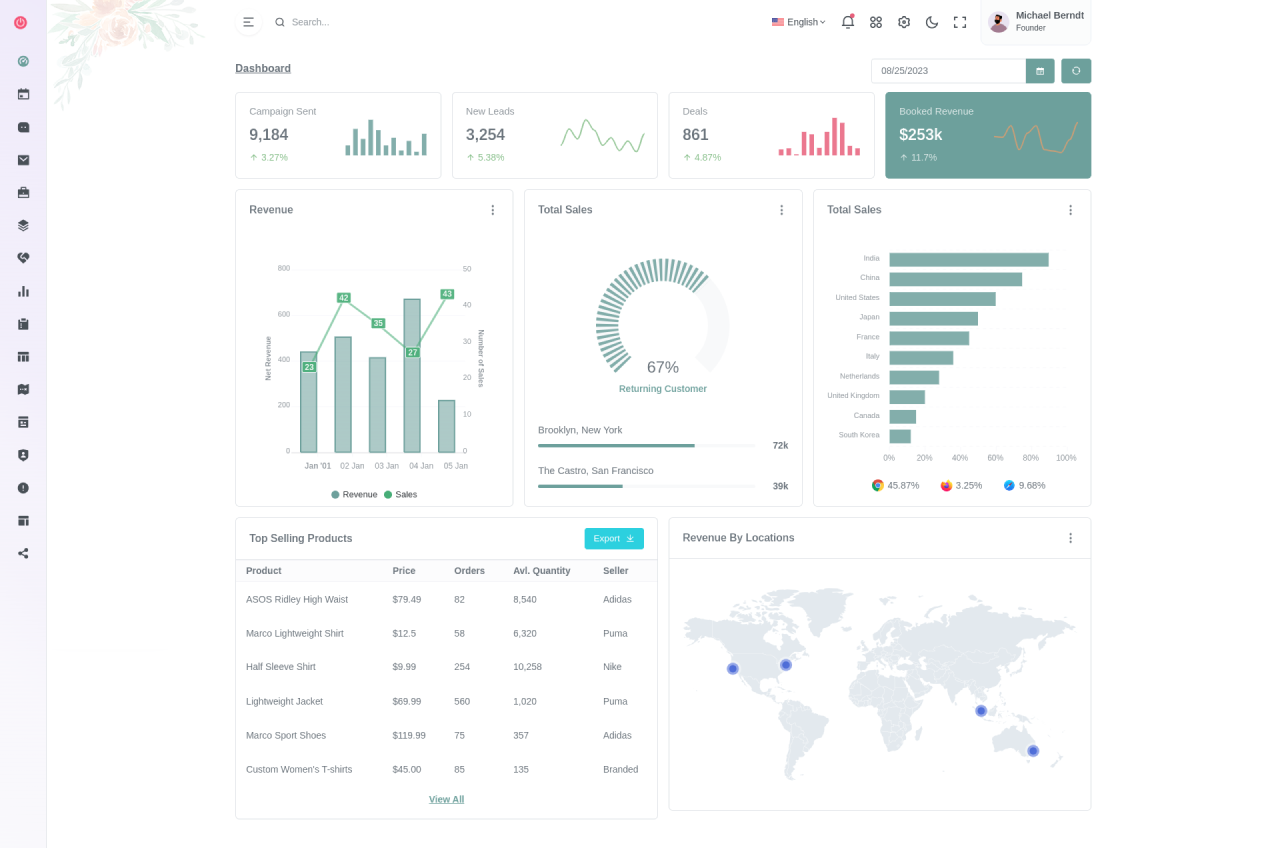Open the apps grid icon
1280x848 pixels.
pyautogui.click(x=876, y=22)
